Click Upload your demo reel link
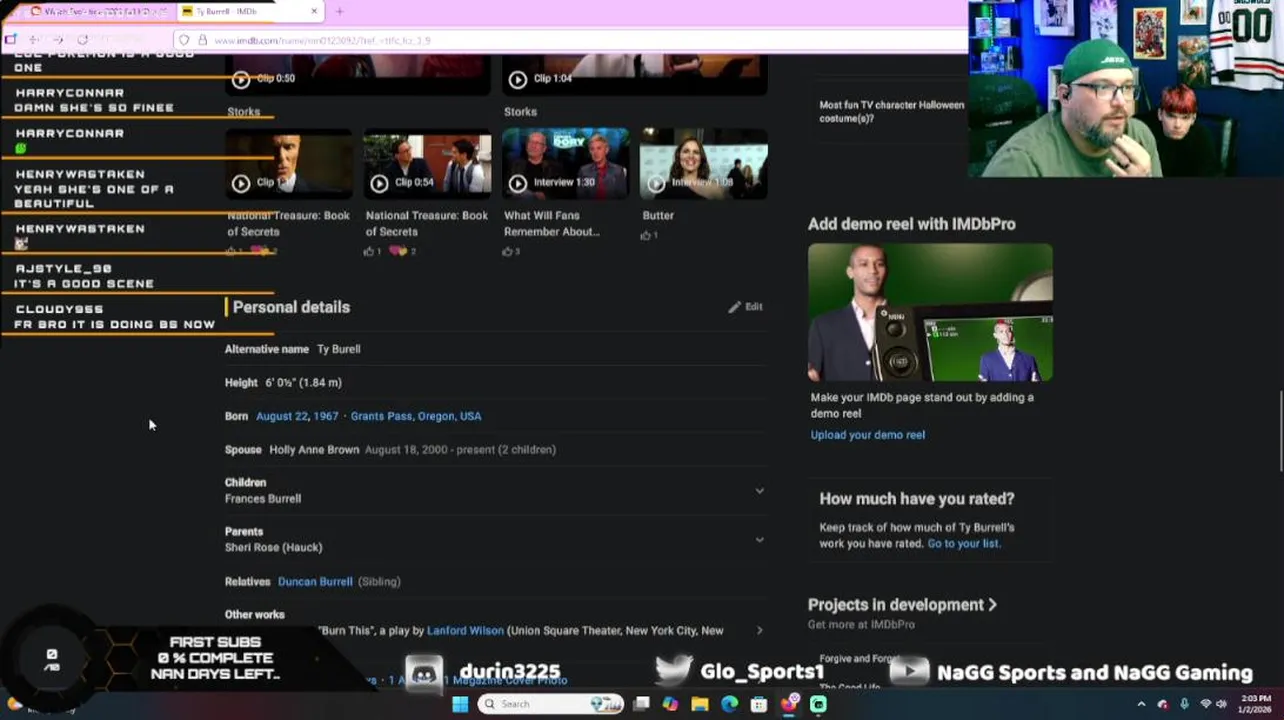 point(868,435)
